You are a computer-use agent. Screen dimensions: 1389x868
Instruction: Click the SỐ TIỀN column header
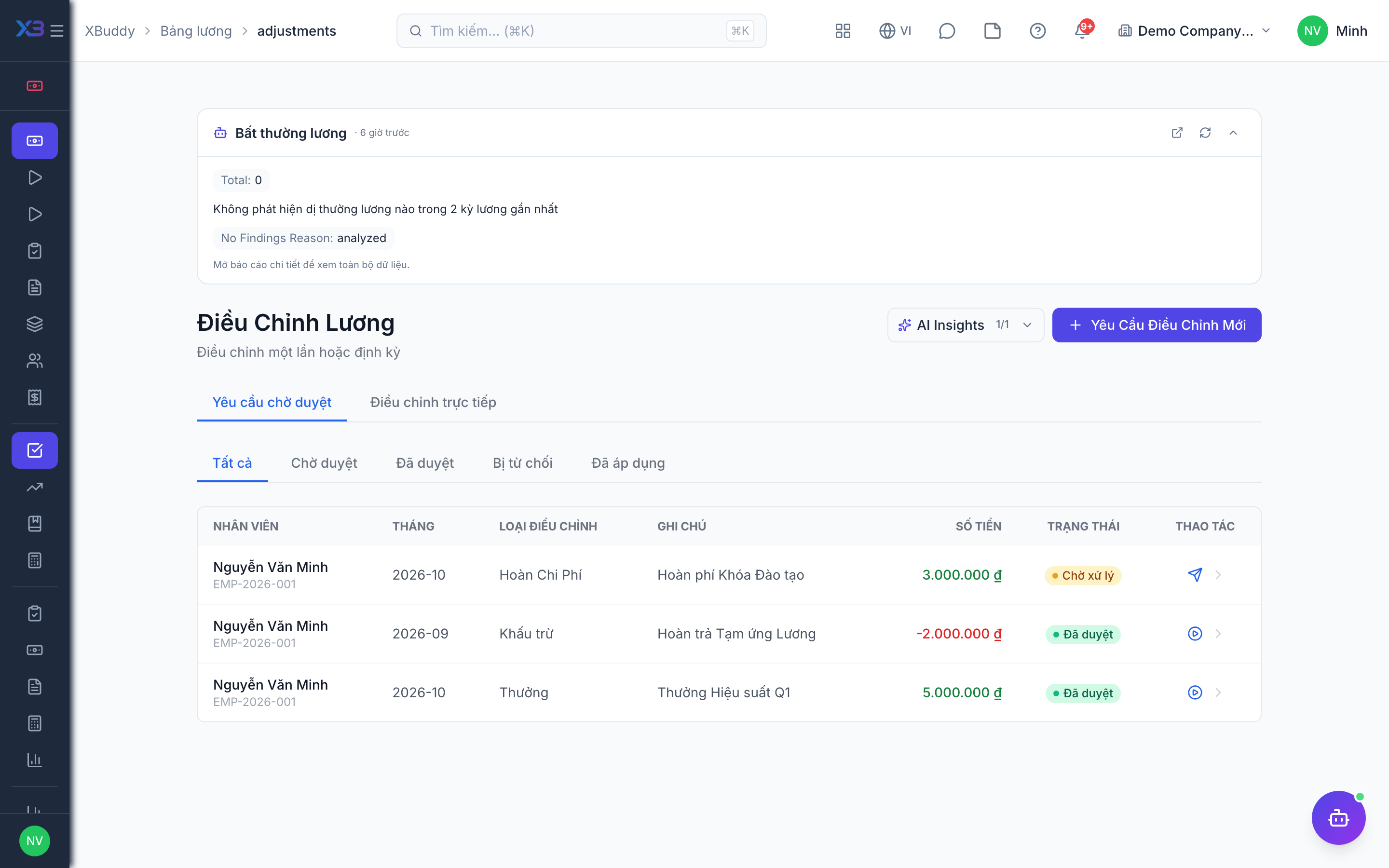pos(978,526)
